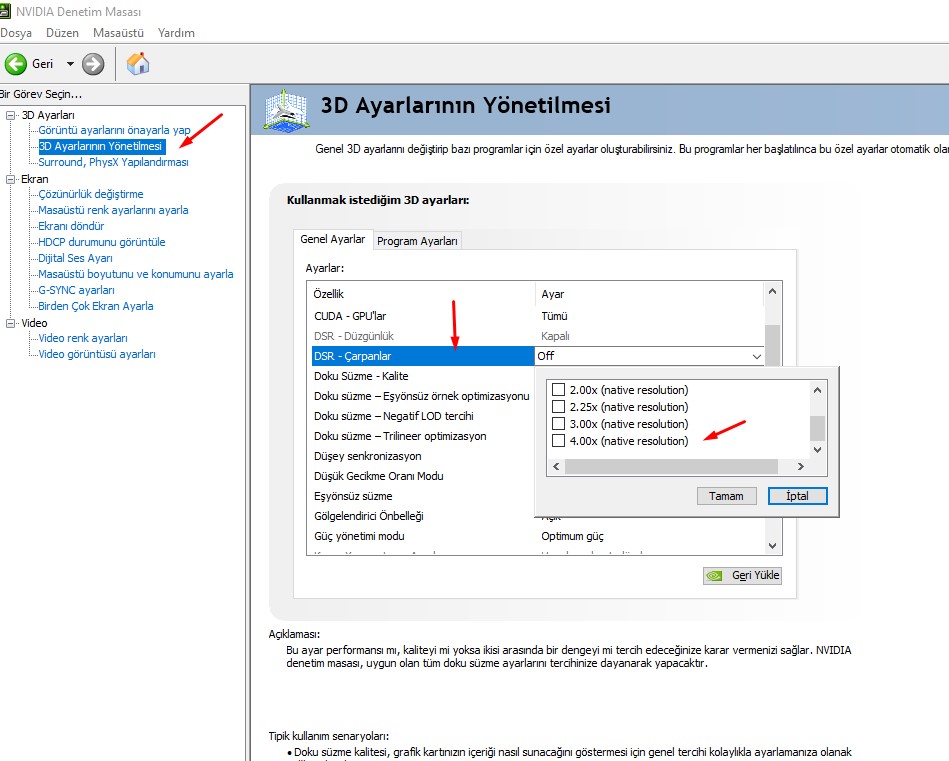Select Doku süzme – Eşyönsüz örnek optimizasyonu row
949x761 pixels.
[421, 396]
